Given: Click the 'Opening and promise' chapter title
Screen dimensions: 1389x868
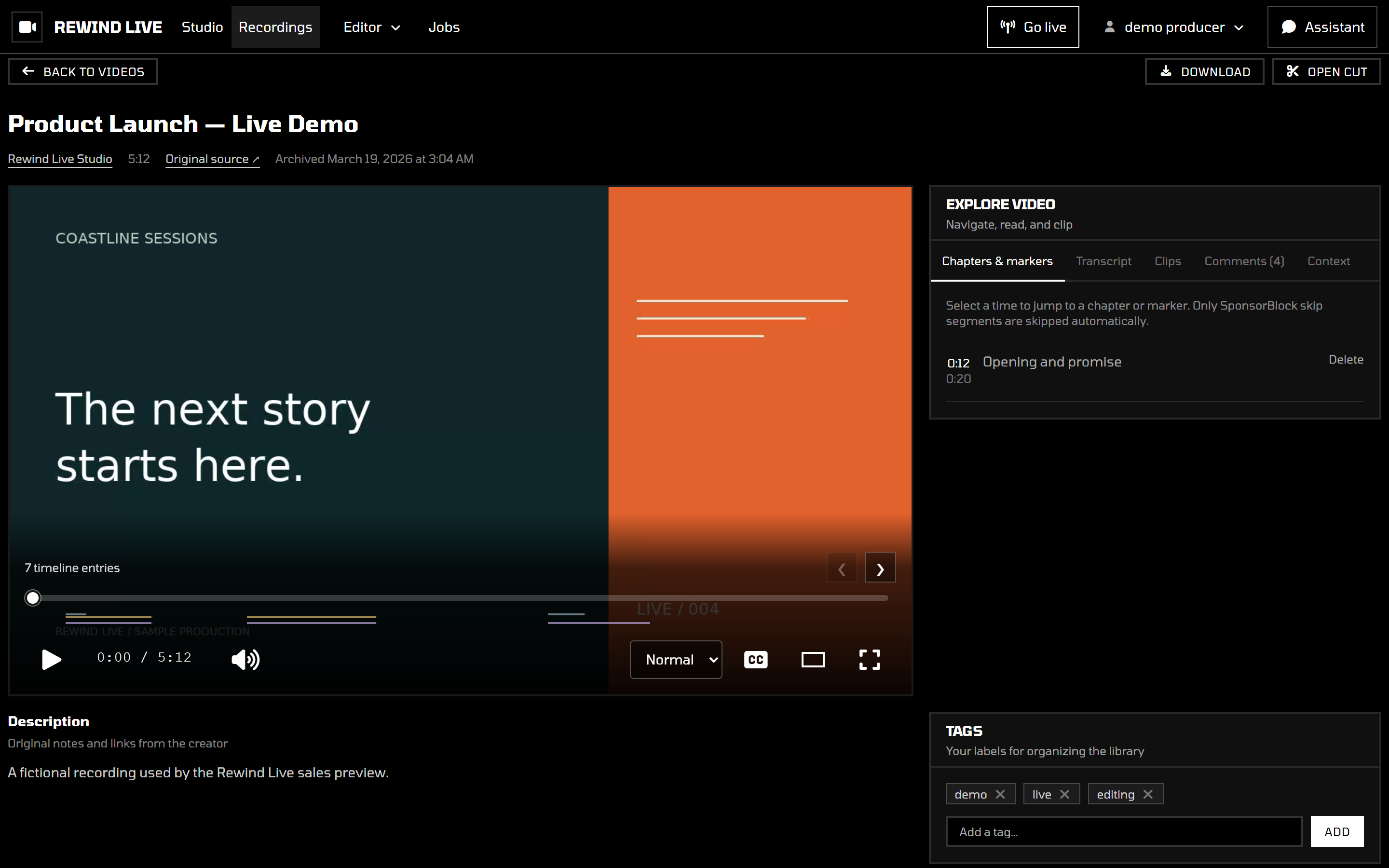Looking at the screenshot, I should [1051, 362].
